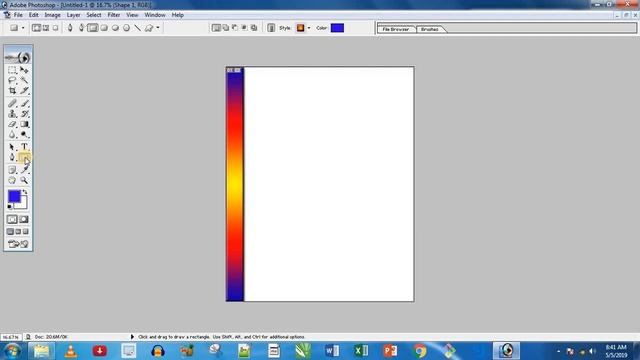Open the Image menu
The height and width of the screenshot is (360, 640).
click(x=52, y=15)
